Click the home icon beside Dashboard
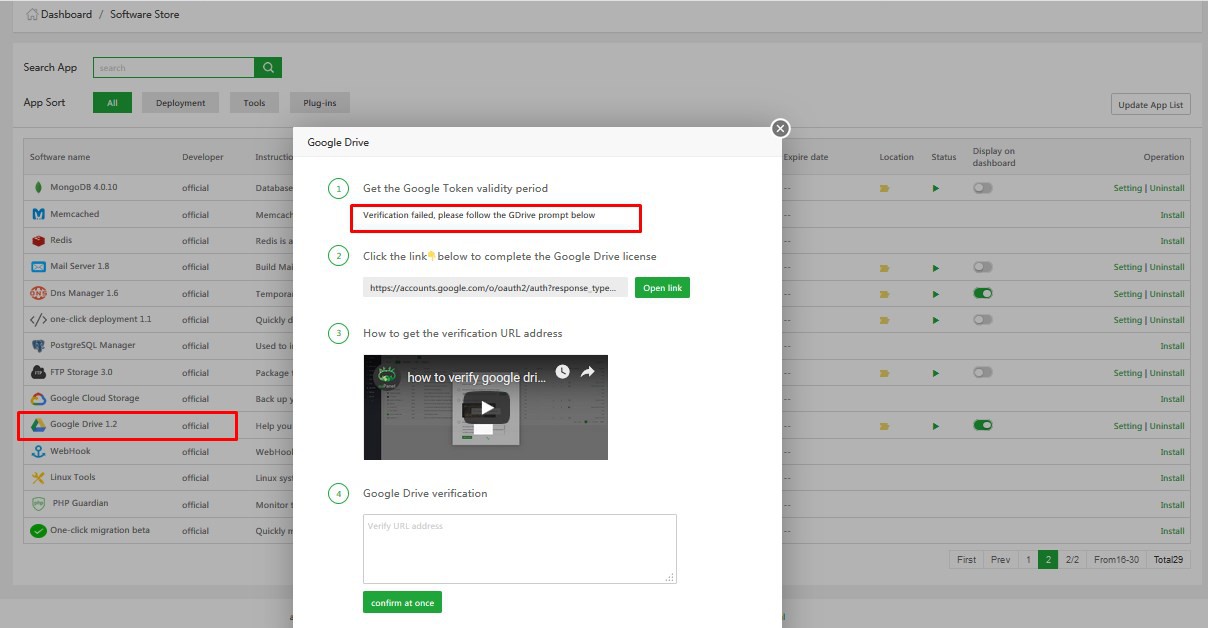The image size is (1208, 628). (x=31, y=15)
